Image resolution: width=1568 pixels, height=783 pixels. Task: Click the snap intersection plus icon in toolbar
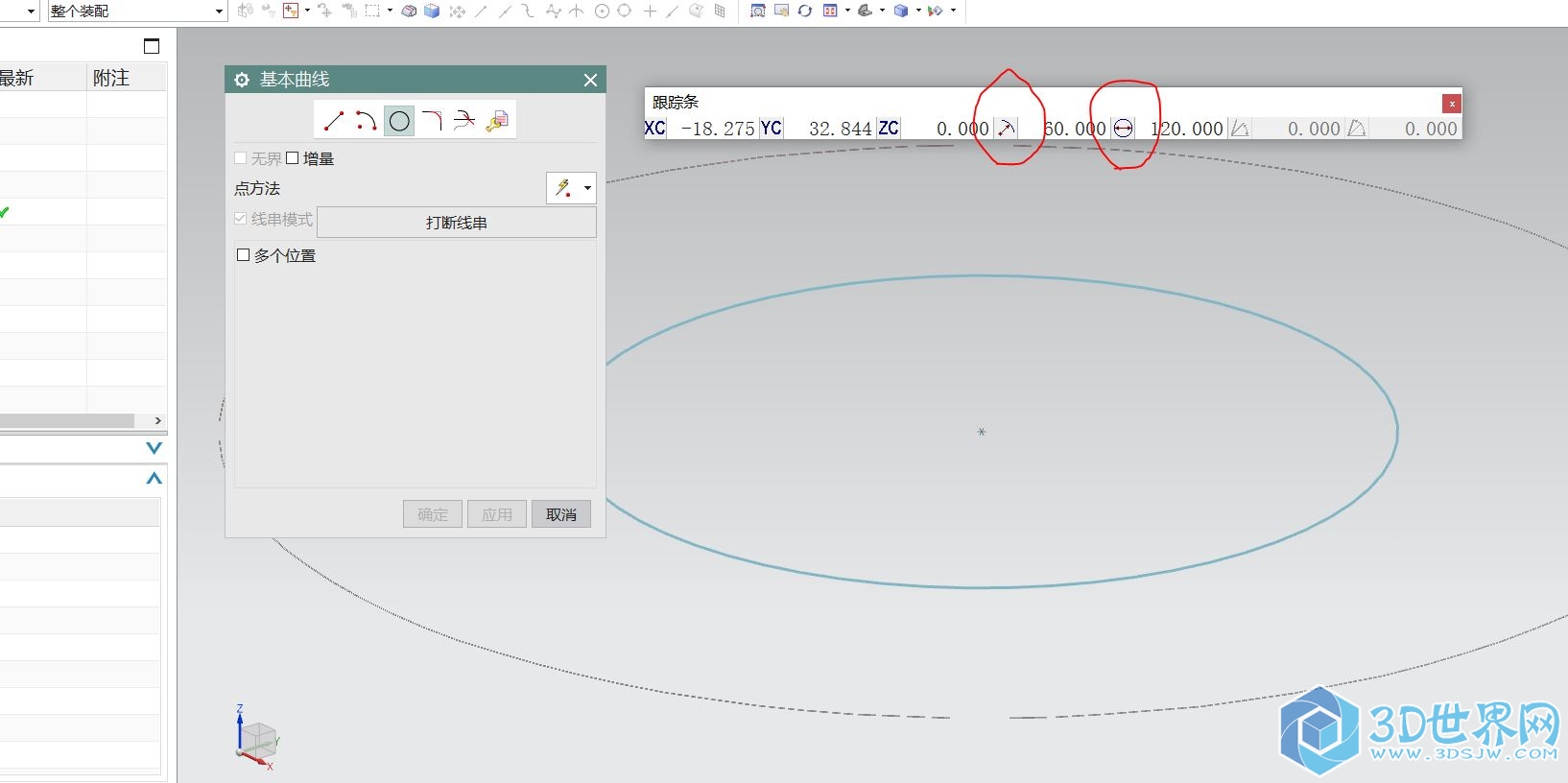[x=650, y=11]
